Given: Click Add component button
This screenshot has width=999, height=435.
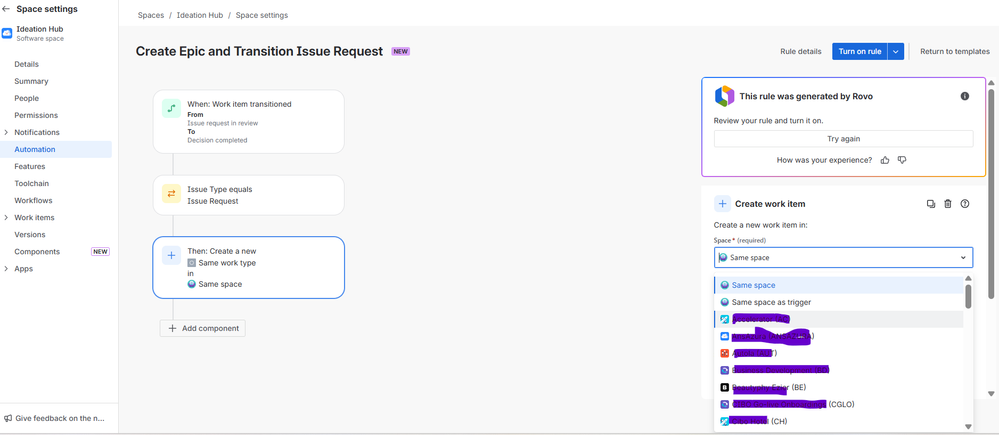Looking at the screenshot, I should [203, 328].
